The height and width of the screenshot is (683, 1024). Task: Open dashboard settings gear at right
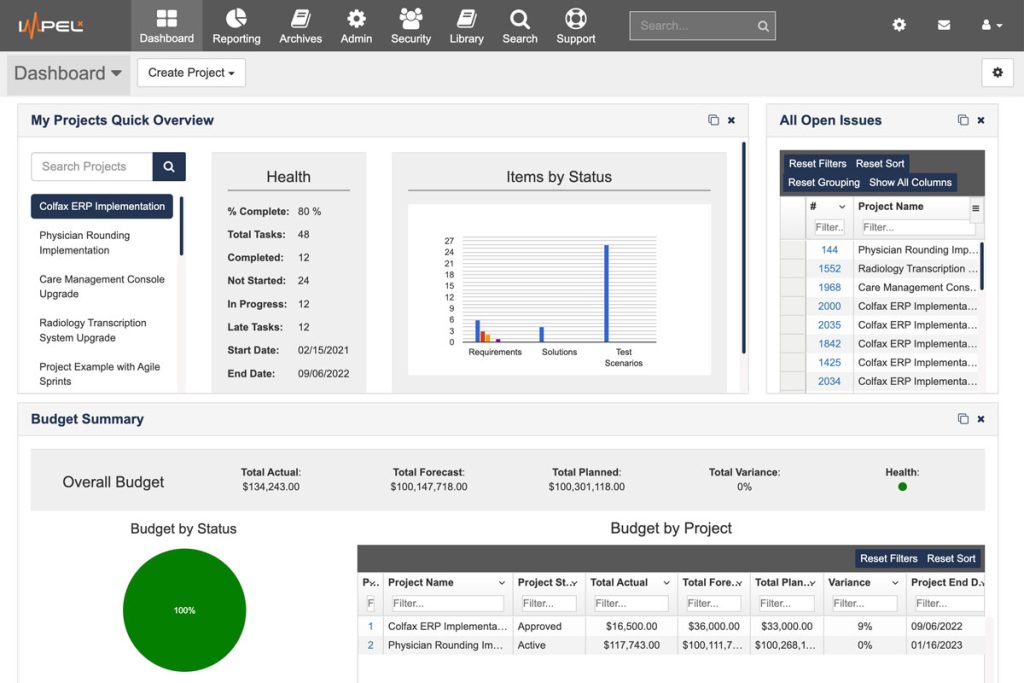[996, 72]
